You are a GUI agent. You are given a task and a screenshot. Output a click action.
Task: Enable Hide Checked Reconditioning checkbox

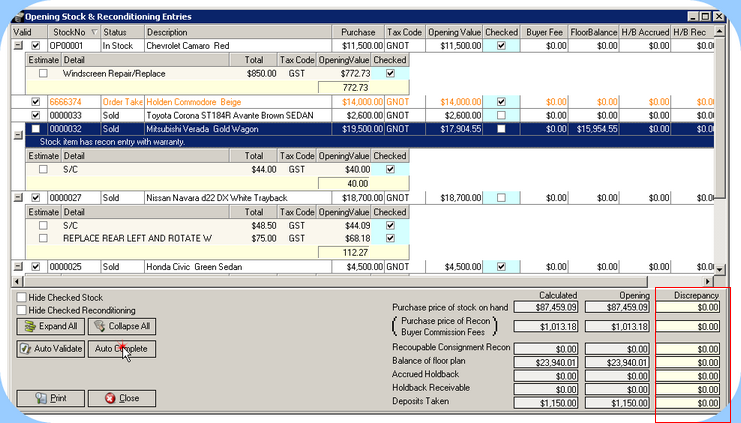pyautogui.click(x=22, y=310)
